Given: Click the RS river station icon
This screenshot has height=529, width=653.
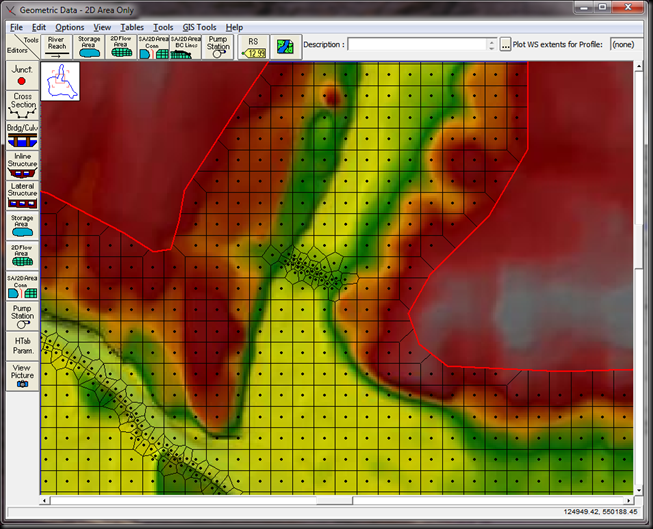Looking at the screenshot, I should (x=253, y=47).
